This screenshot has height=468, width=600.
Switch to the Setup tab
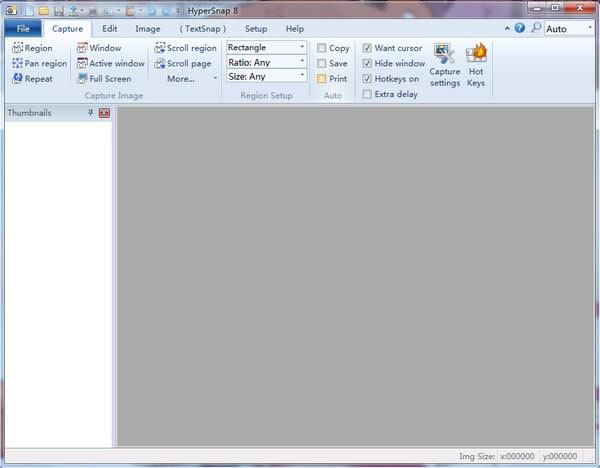click(x=256, y=29)
